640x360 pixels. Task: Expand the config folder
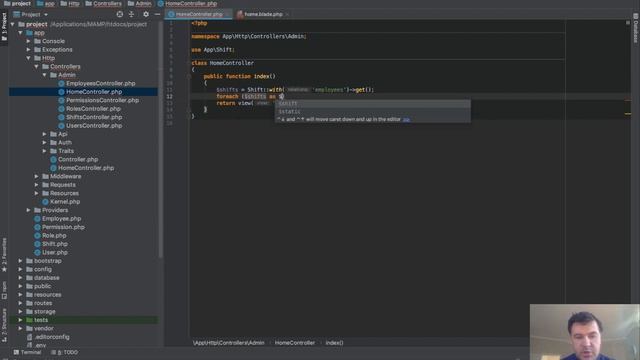[x=20, y=269]
